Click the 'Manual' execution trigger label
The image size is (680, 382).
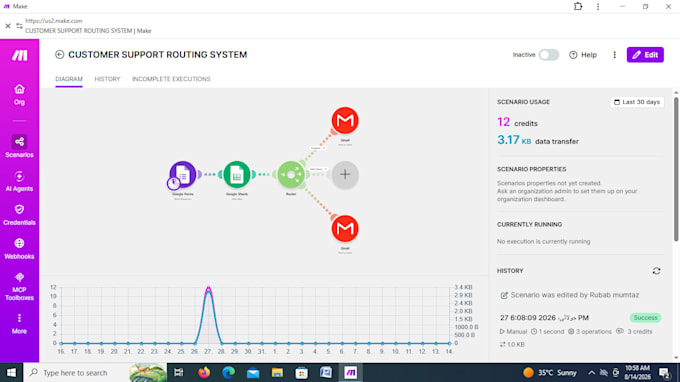click(x=513, y=331)
